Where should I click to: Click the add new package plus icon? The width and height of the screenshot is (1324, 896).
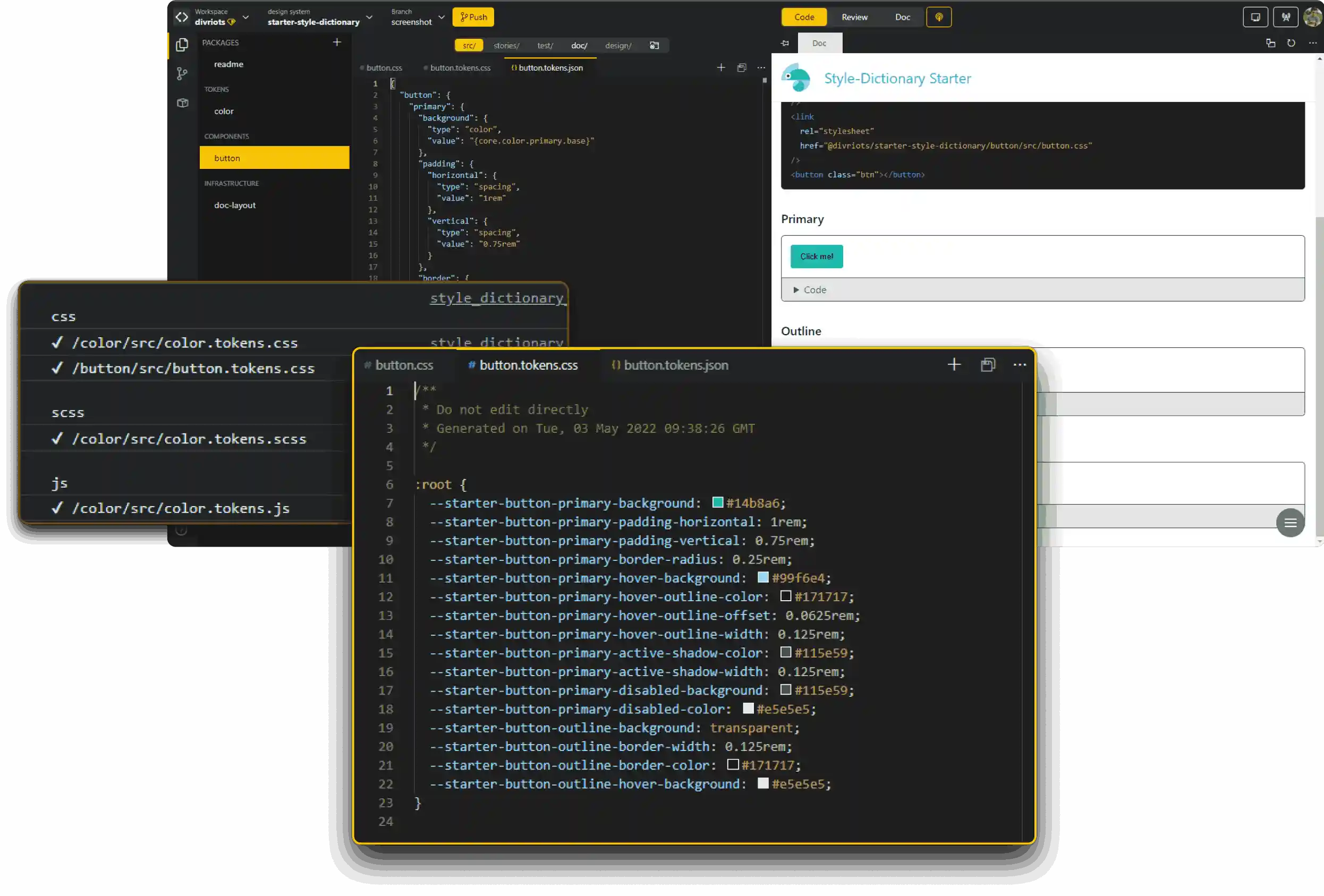point(337,41)
